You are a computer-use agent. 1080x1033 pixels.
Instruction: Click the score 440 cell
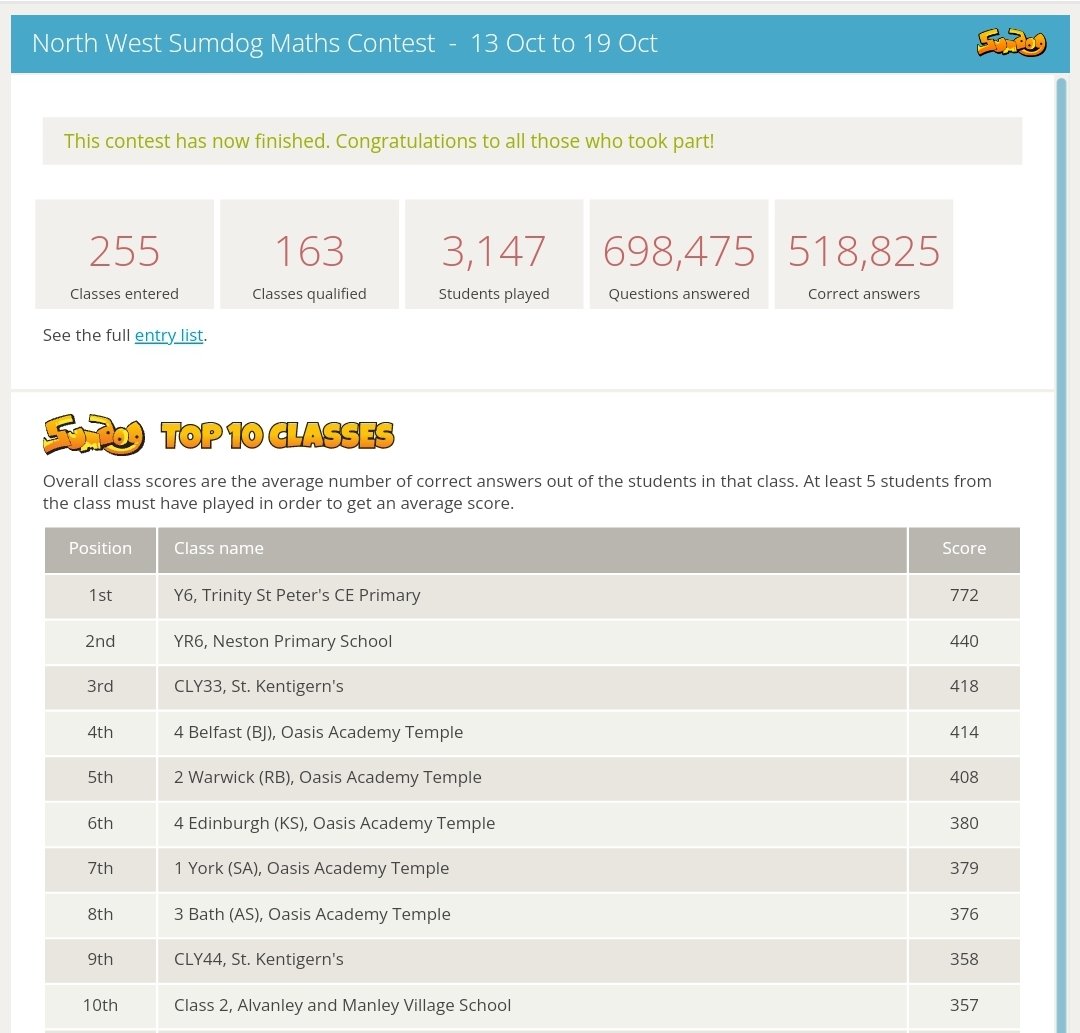964,642
